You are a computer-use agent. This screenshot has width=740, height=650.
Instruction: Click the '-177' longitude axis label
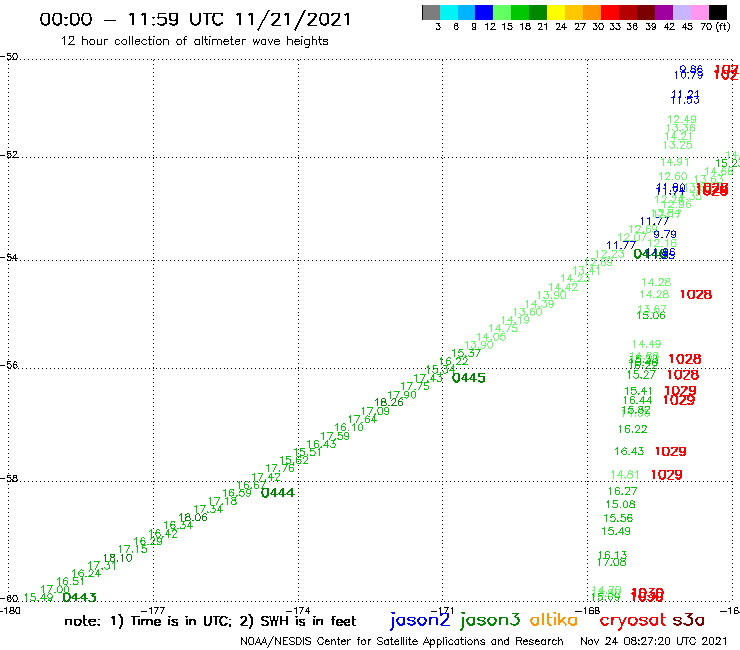(x=153, y=610)
